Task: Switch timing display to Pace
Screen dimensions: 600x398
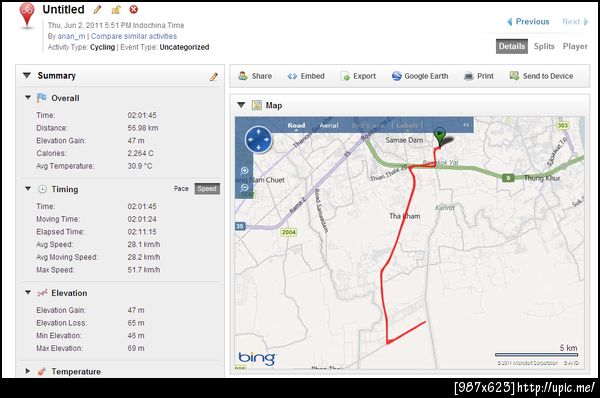Action: tap(181, 189)
